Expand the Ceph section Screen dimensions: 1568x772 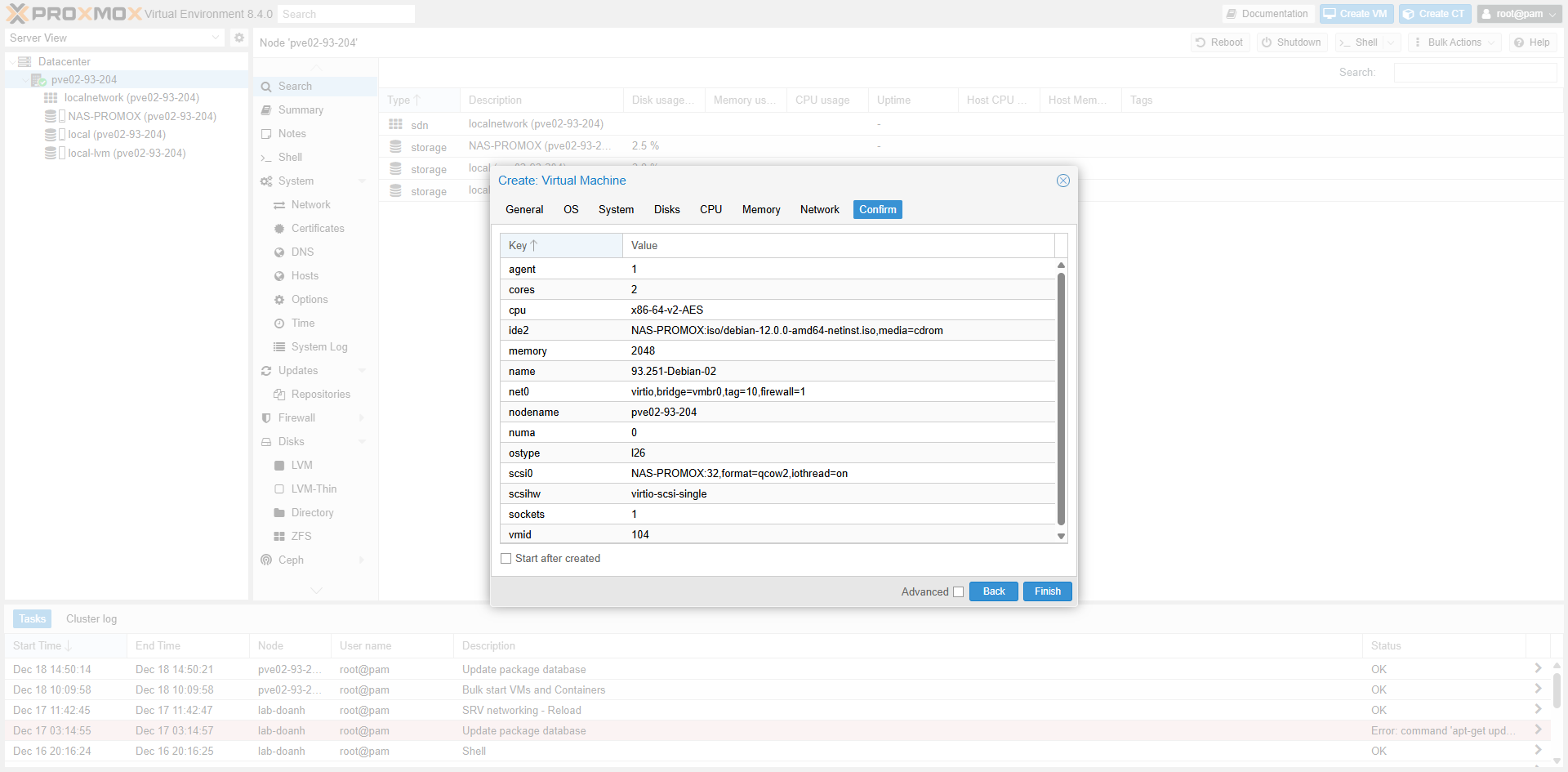[x=290, y=560]
